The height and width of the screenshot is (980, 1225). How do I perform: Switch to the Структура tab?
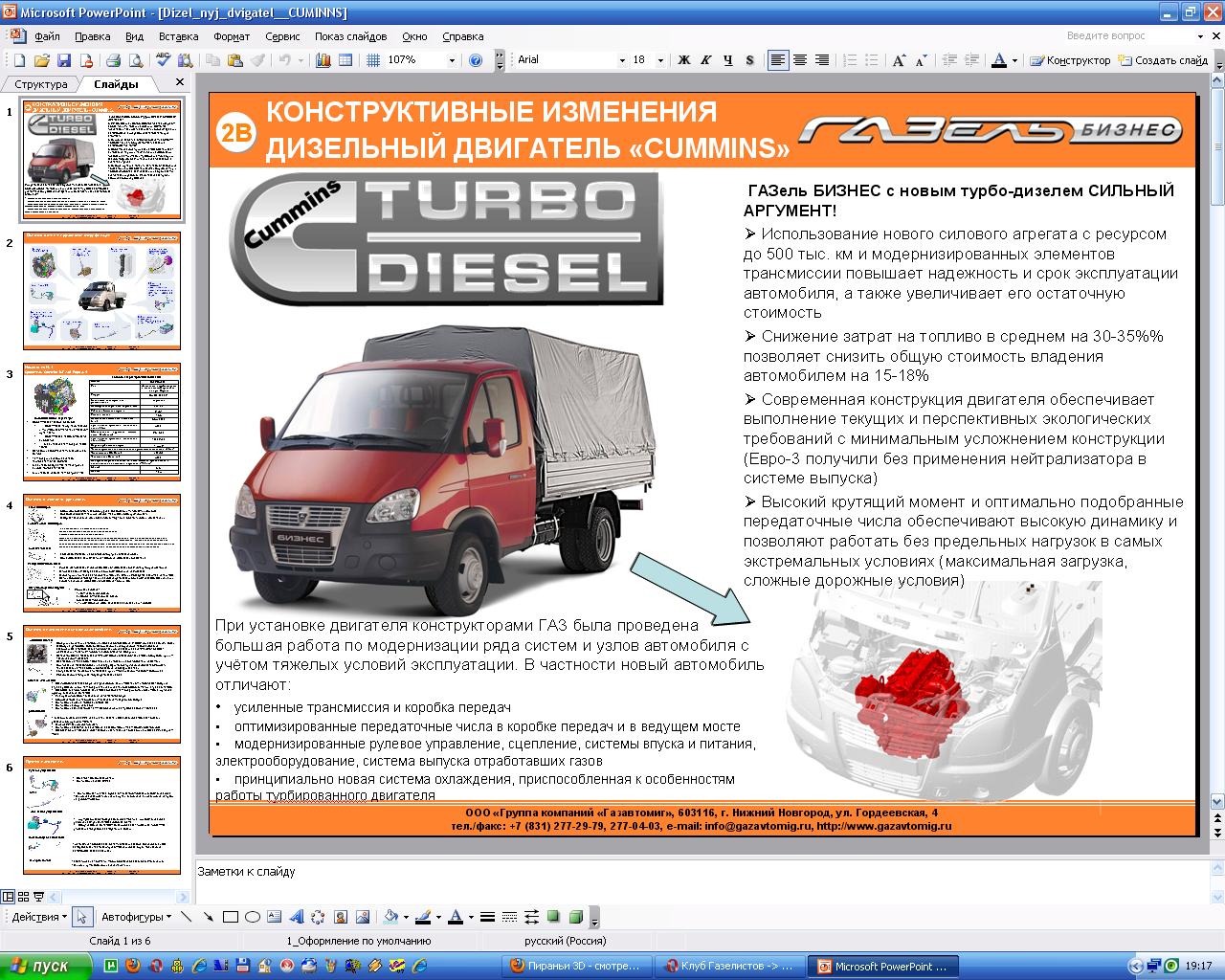[41, 84]
